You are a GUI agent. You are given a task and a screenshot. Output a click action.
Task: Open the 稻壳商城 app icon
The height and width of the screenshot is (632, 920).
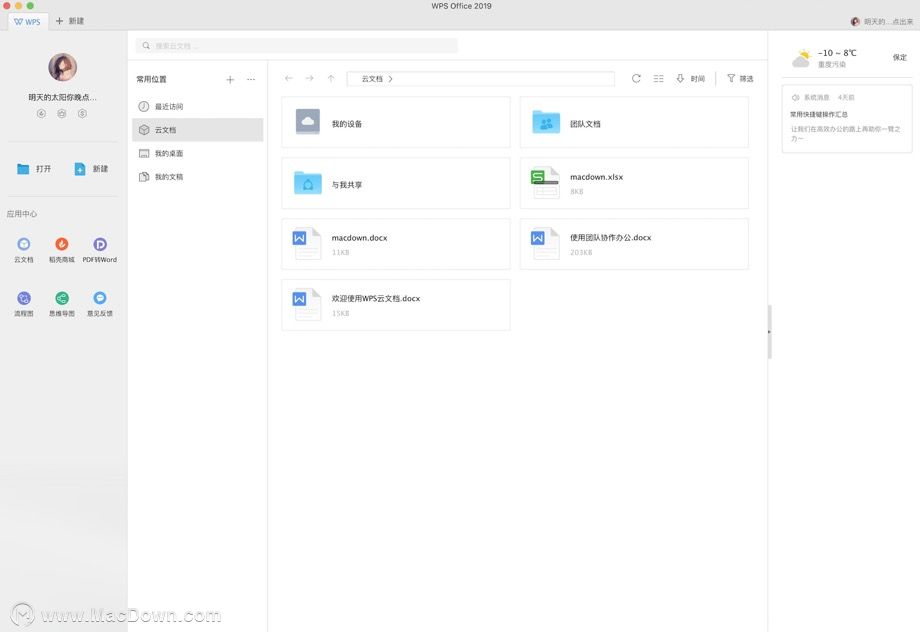pos(62,249)
